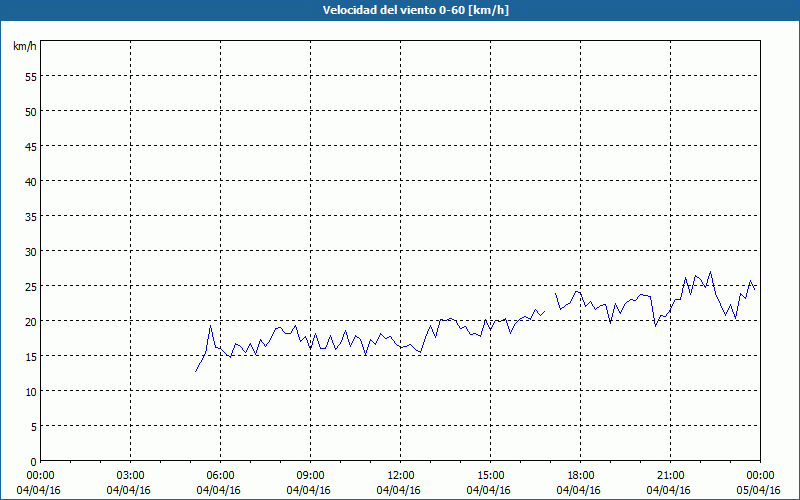Click the 18:00 time label on x-axis

click(x=581, y=476)
